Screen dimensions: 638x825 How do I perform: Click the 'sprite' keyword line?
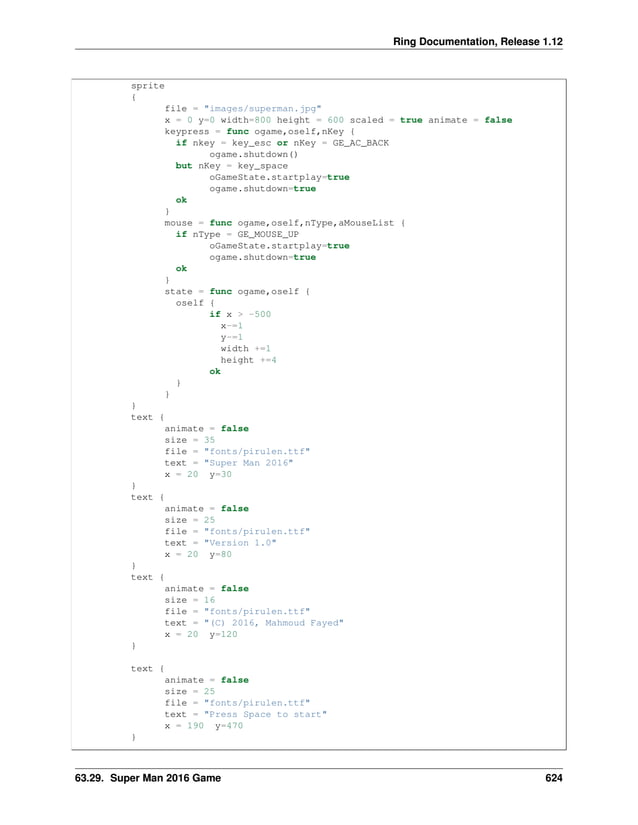point(148,86)
